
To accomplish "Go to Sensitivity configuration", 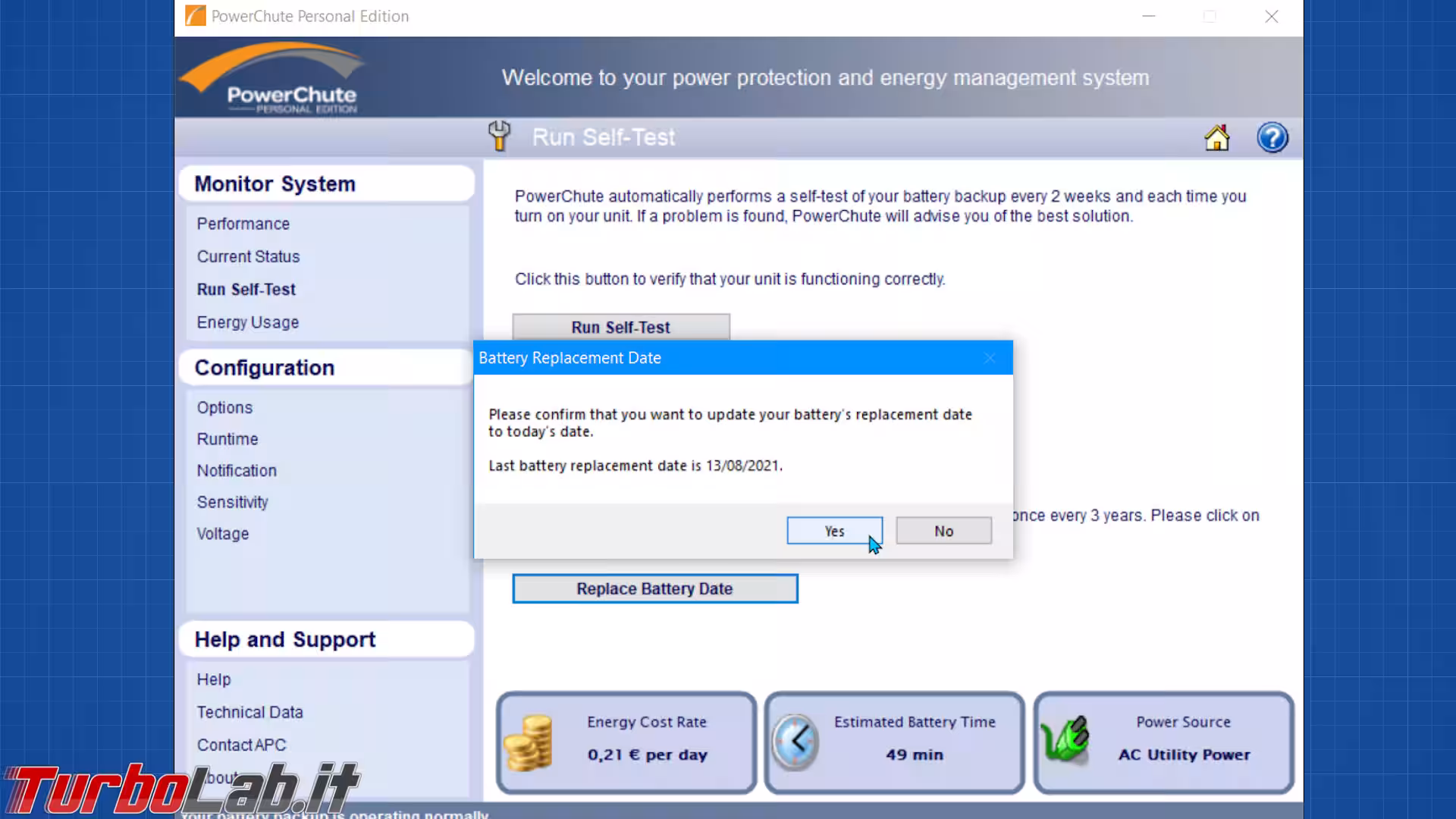I will click(x=232, y=502).
